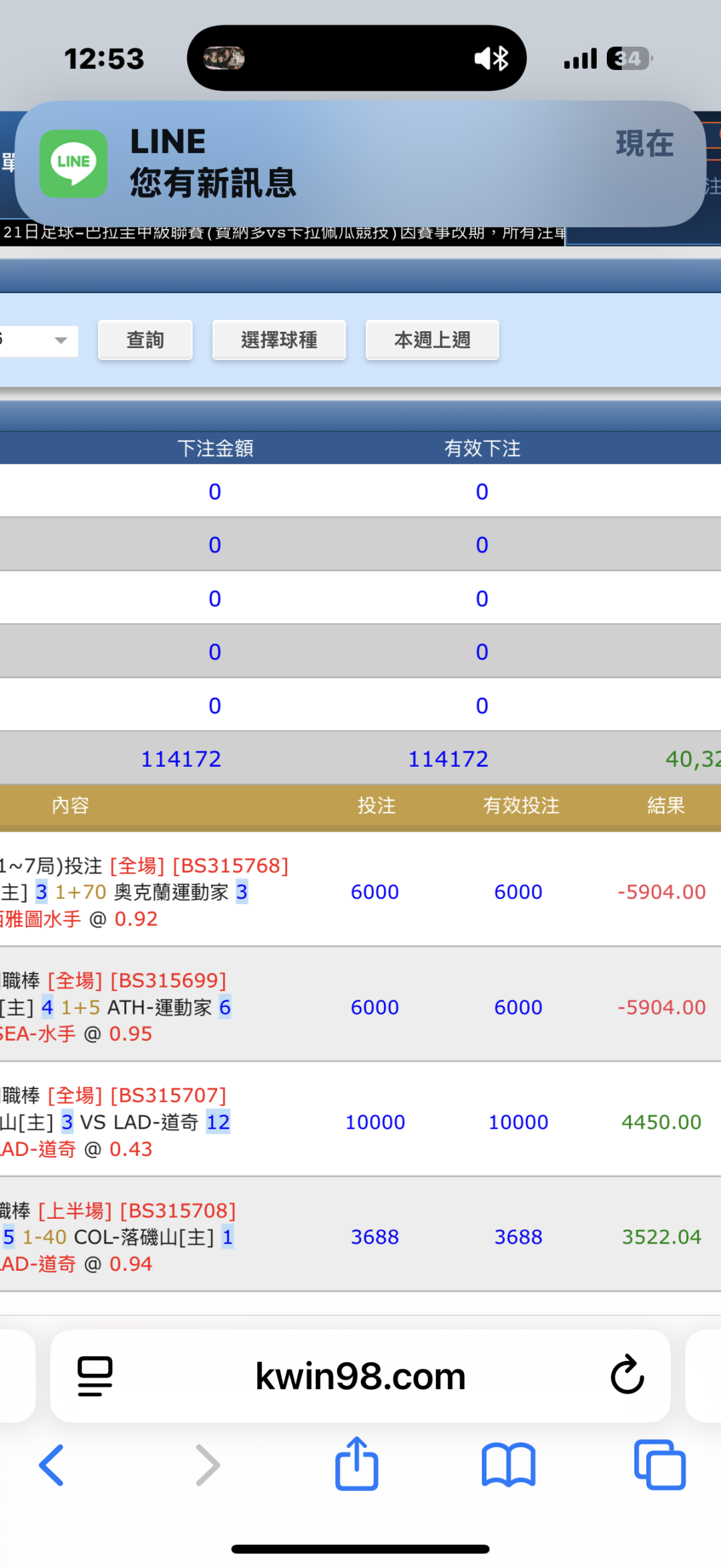
Task: Tap the Dynamic Island media thumbnail
Action: point(224,59)
